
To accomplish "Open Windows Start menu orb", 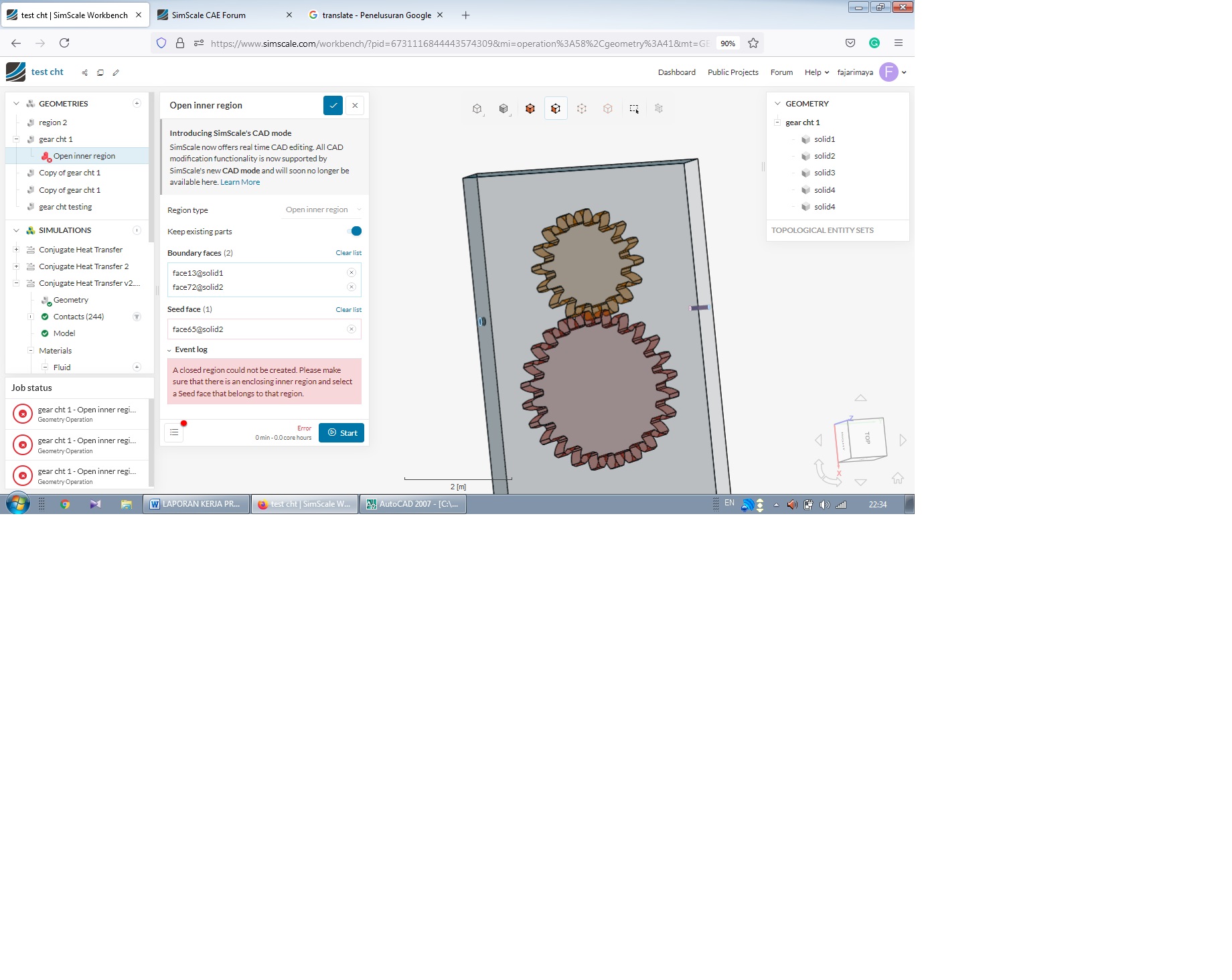I will [18, 503].
